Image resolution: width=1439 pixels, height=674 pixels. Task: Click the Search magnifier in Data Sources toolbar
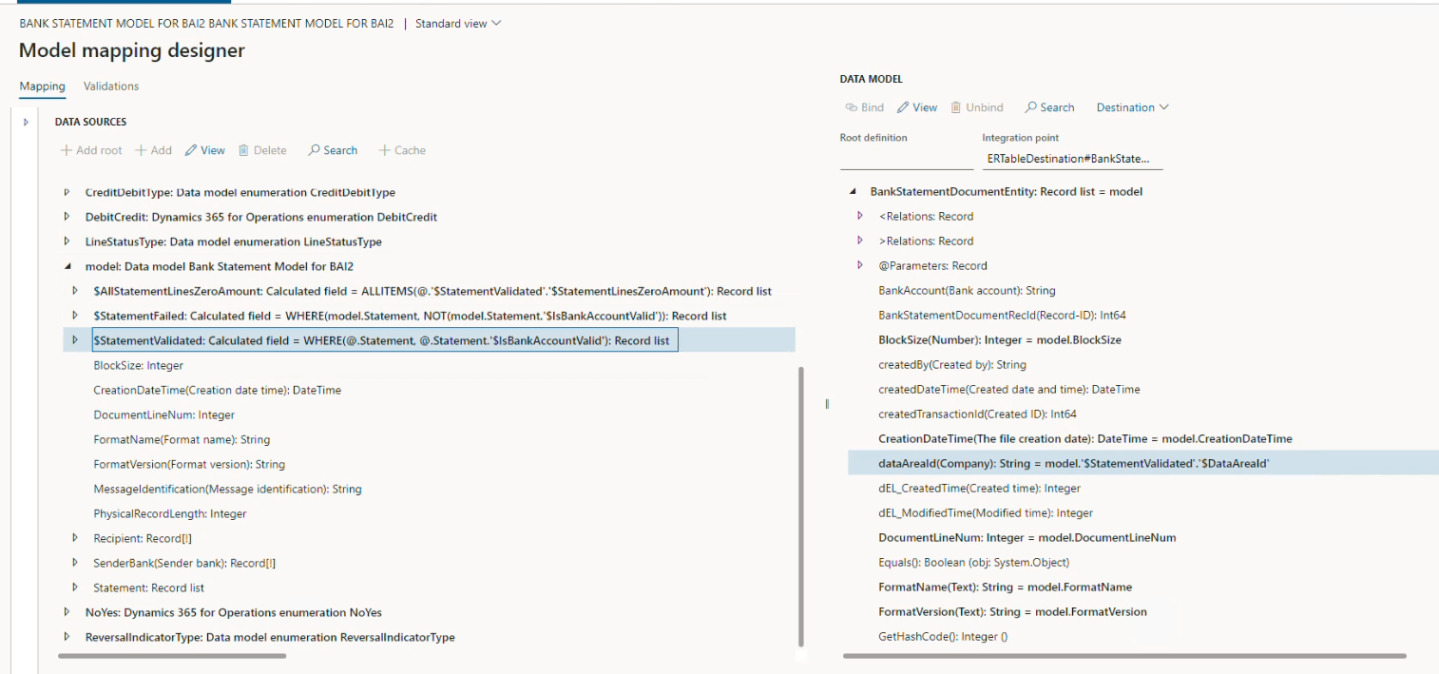point(314,150)
